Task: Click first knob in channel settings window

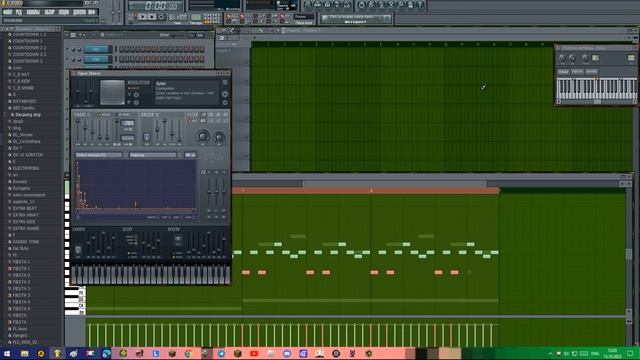Action: click(x=562, y=58)
